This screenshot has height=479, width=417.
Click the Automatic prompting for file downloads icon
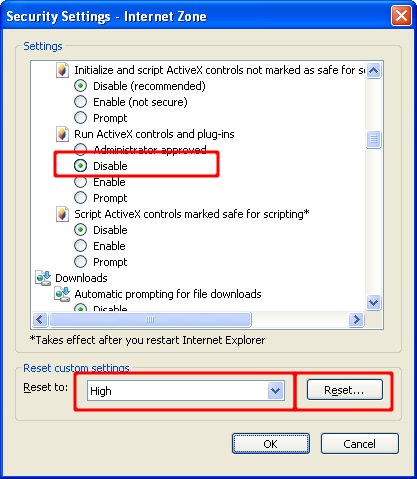click(62, 294)
